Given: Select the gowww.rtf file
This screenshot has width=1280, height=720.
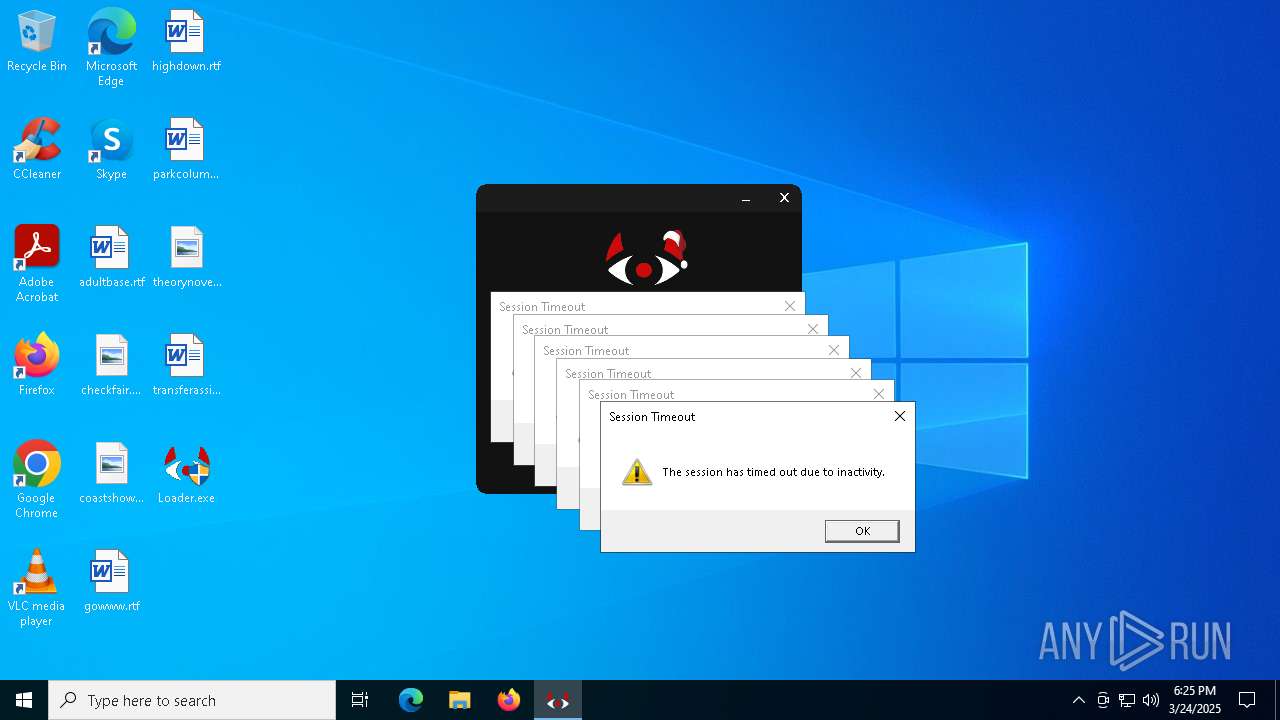Looking at the screenshot, I should (111, 582).
